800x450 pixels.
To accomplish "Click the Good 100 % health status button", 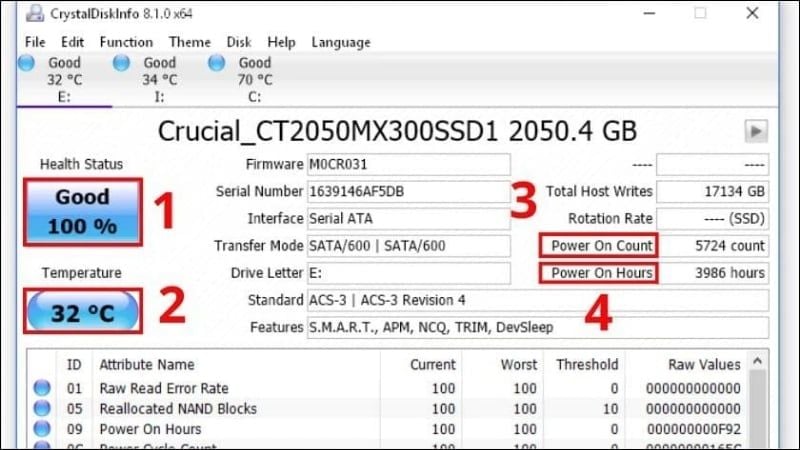I will tap(83, 209).
